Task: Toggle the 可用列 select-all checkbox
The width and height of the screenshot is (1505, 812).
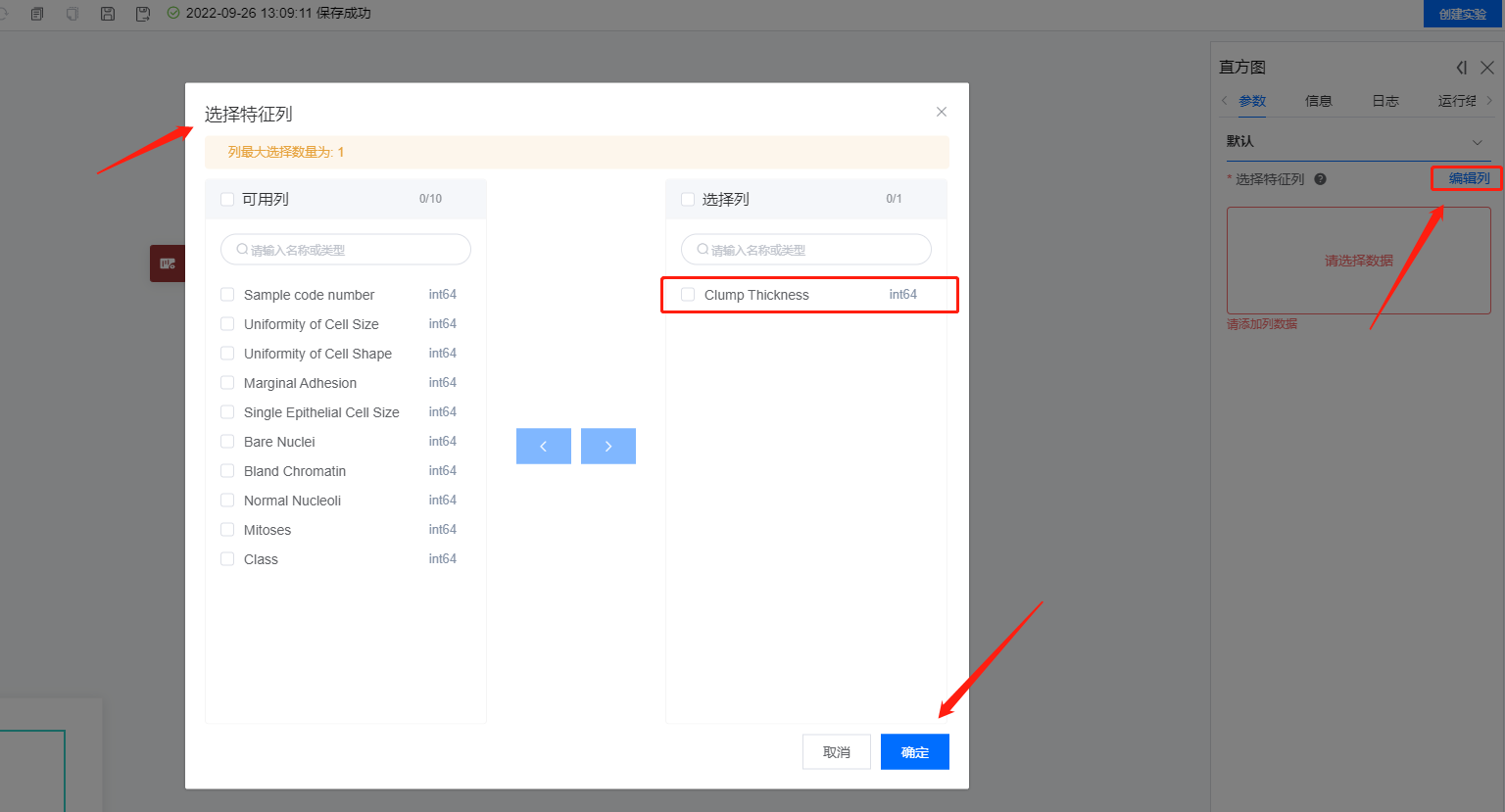Action: [x=227, y=199]
